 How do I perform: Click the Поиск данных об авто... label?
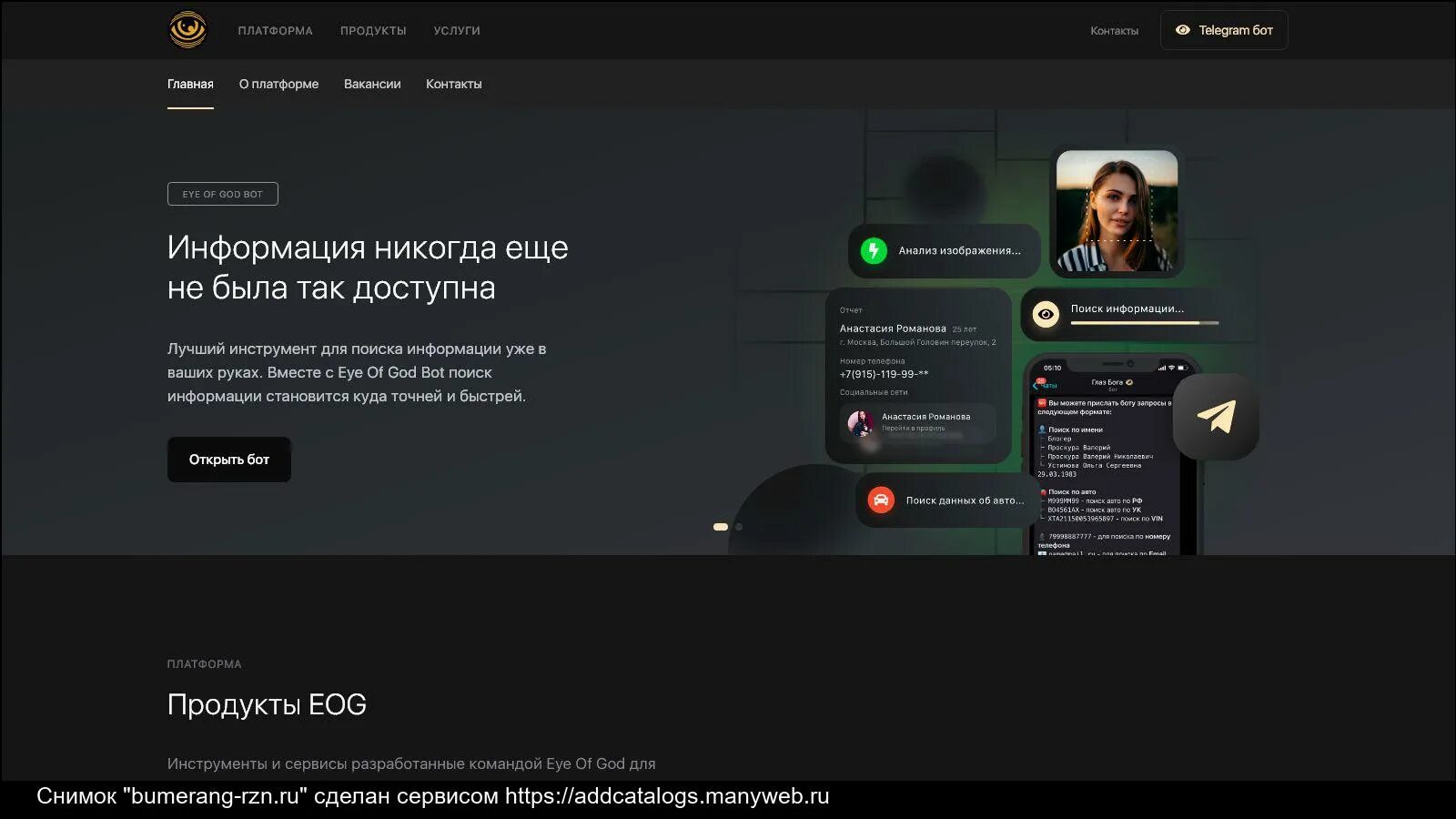(x=966, y=500)
